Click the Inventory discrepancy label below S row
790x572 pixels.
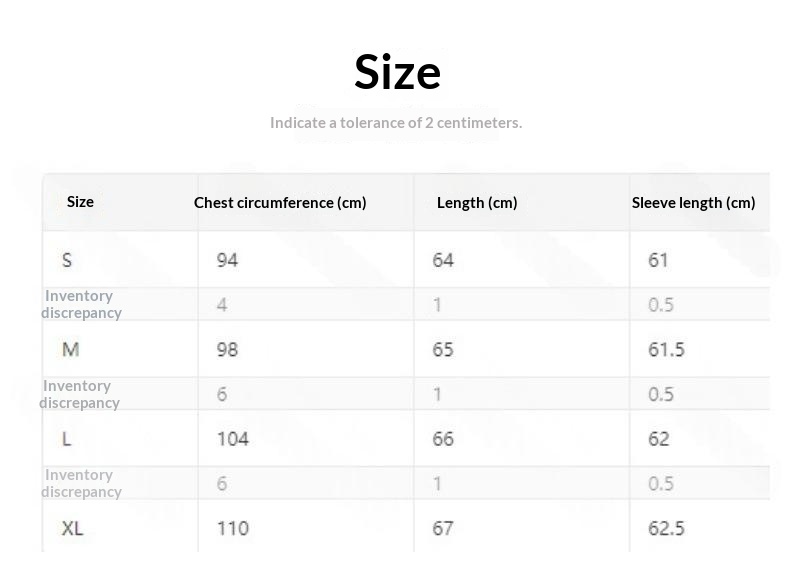[x=81, y=304]
